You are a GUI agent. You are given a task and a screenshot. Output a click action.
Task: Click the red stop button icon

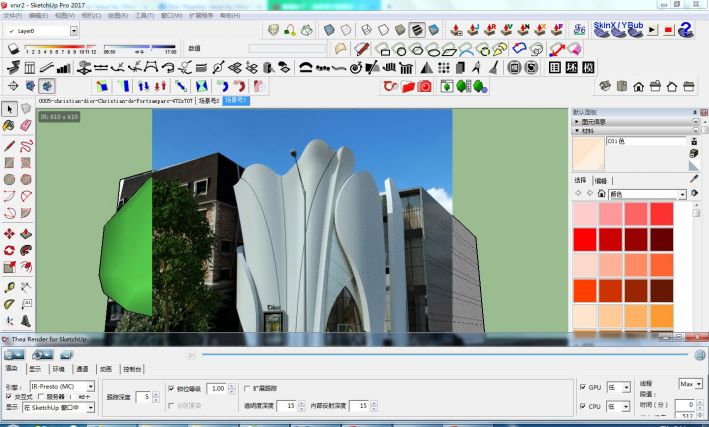pyautogui.click(x=668, y=30)
